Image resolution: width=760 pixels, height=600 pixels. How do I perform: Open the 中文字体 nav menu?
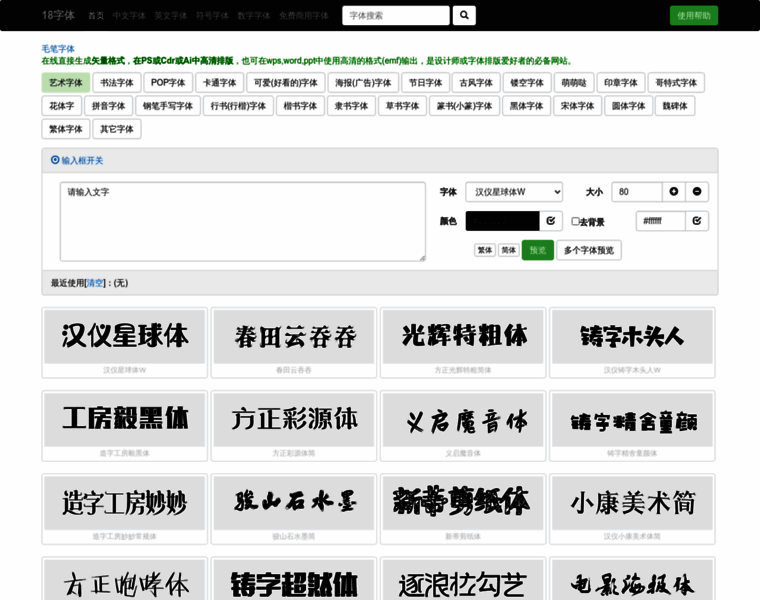[x=128, y=16]
